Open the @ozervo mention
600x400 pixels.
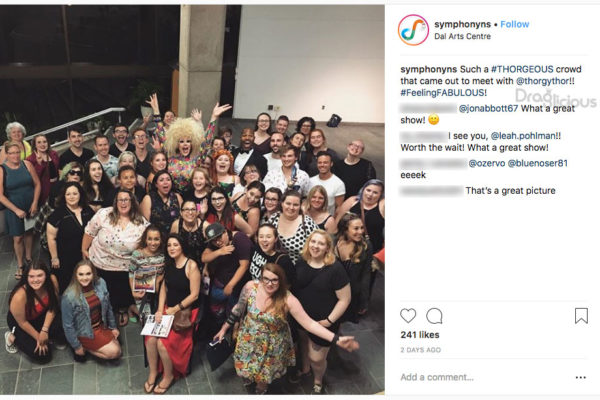(487, 163)
